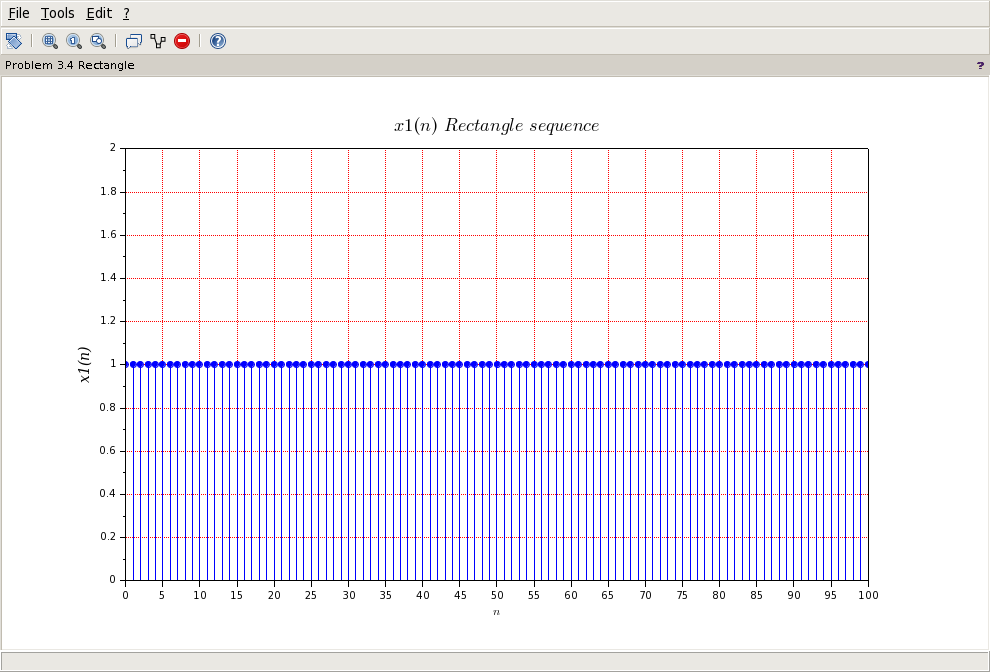The image size is (990, 672).
Task: Click the y-axis tick label '0.2'
Action: (109, 537)
